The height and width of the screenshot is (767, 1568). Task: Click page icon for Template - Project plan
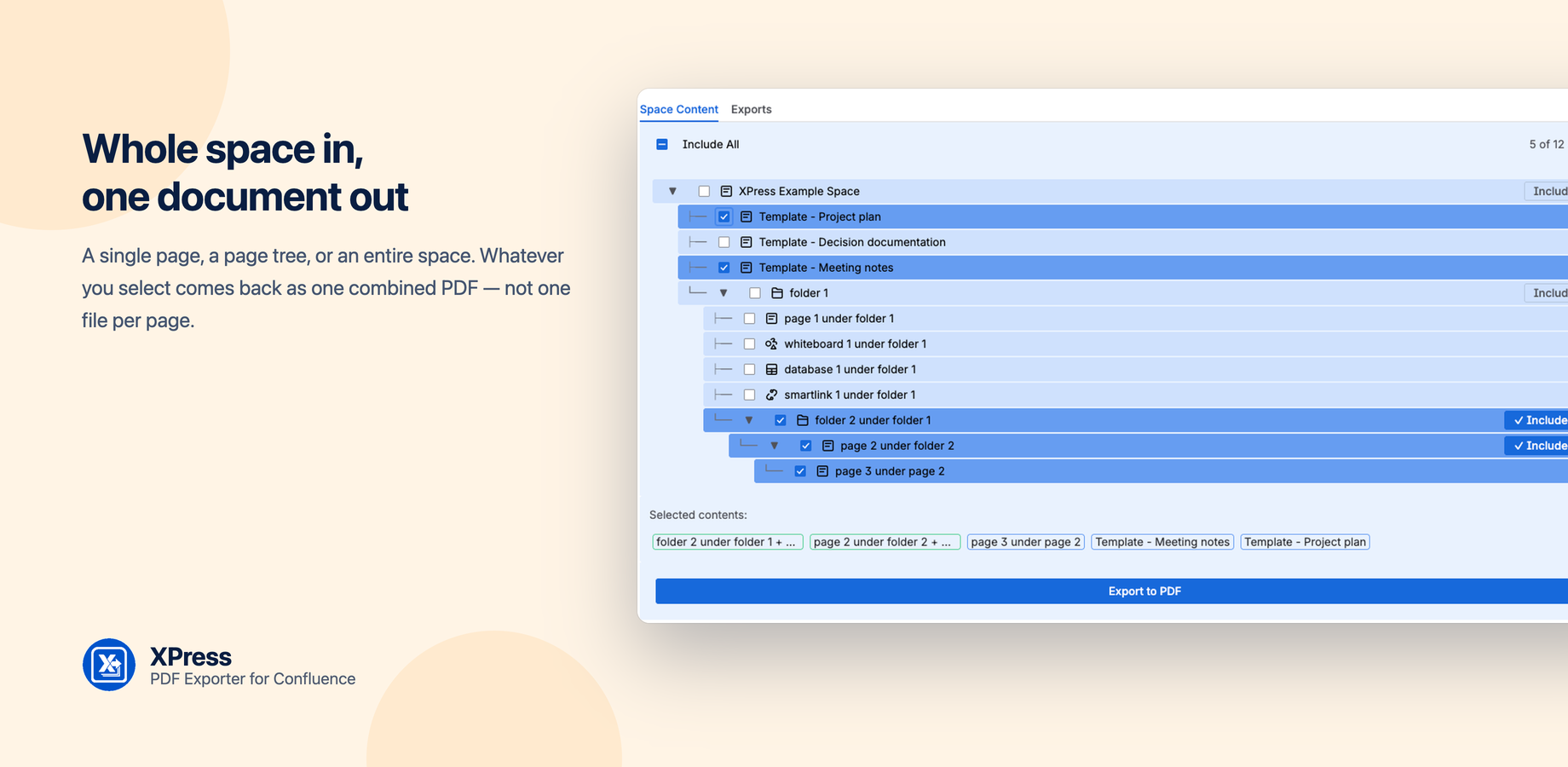click(747, 216)
